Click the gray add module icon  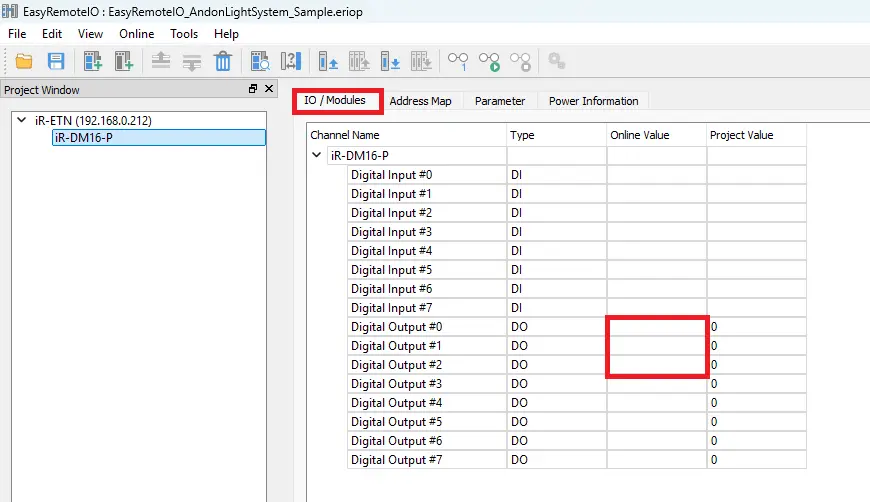click(124, 61)
